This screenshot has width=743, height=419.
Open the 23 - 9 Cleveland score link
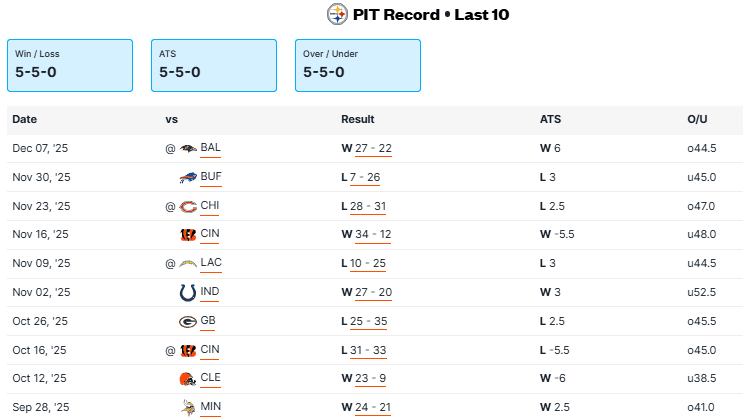point(370,379)
